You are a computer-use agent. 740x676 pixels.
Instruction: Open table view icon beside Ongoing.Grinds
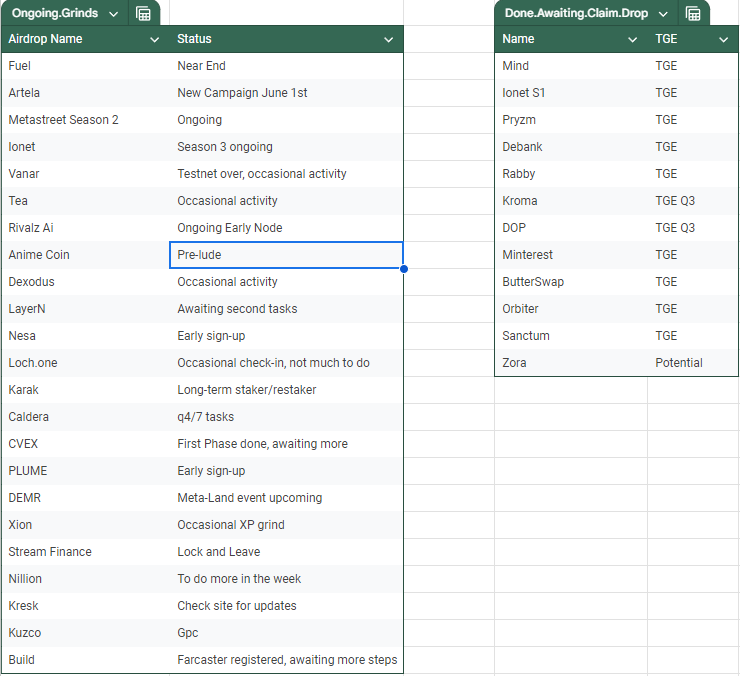143,14
